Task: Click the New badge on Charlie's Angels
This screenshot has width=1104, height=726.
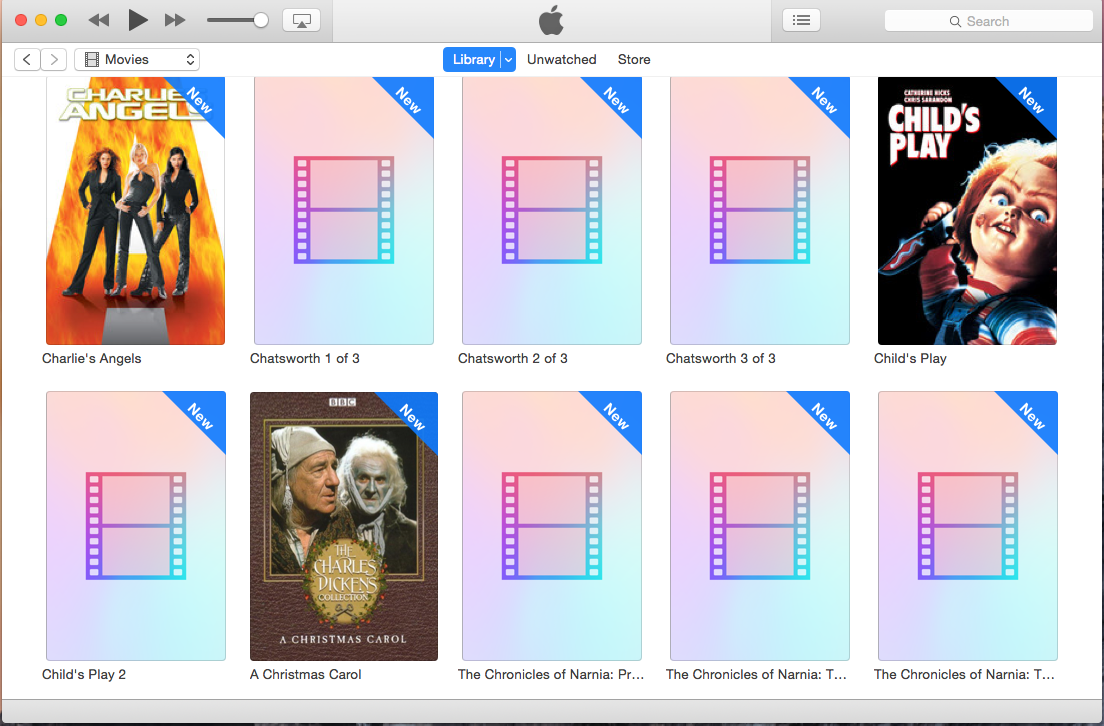Action: coord(200,101)
